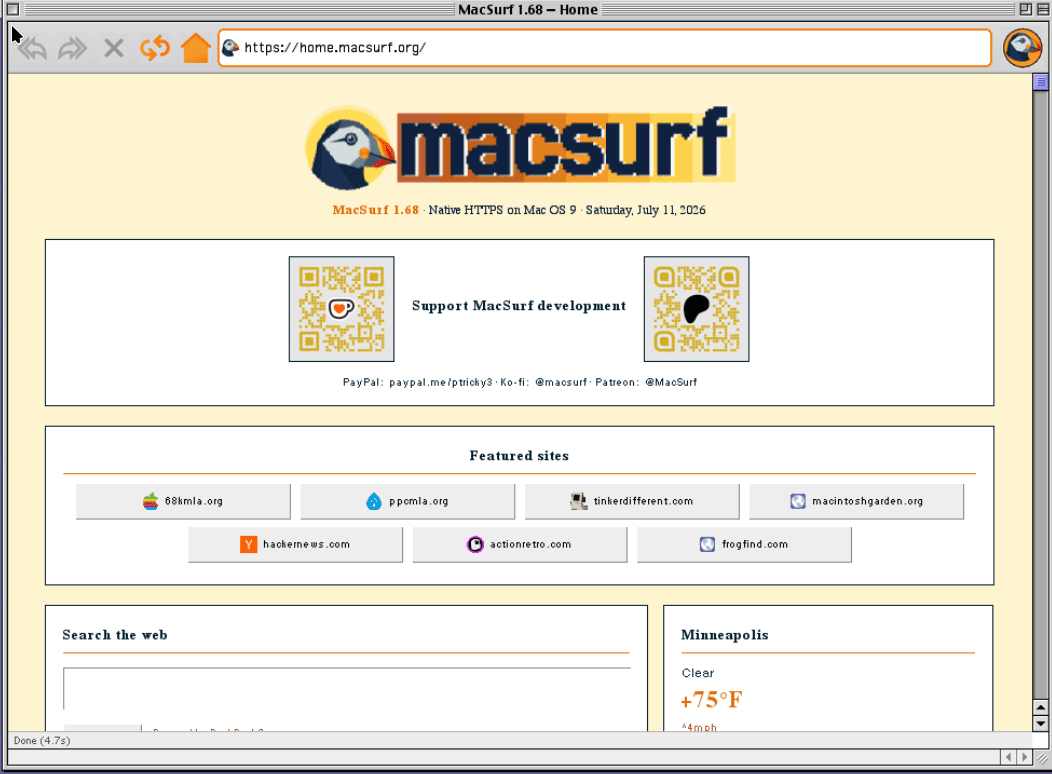Click the MacSurf 1.68 orange link
This screenshot has width=1052, height=774.
[376, 210]
